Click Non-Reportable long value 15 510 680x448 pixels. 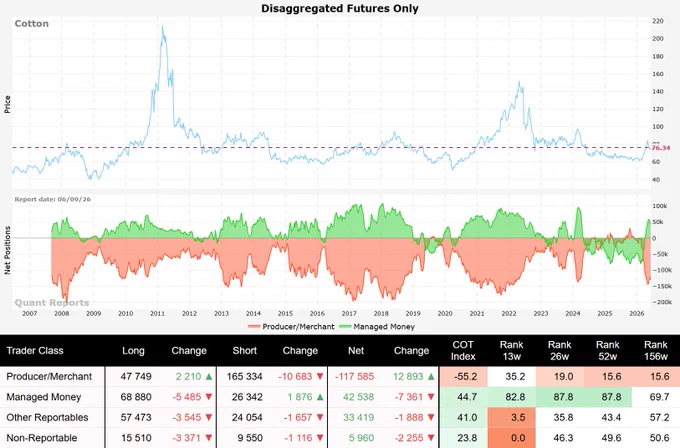pyautogui.click(x=136, y=438)
